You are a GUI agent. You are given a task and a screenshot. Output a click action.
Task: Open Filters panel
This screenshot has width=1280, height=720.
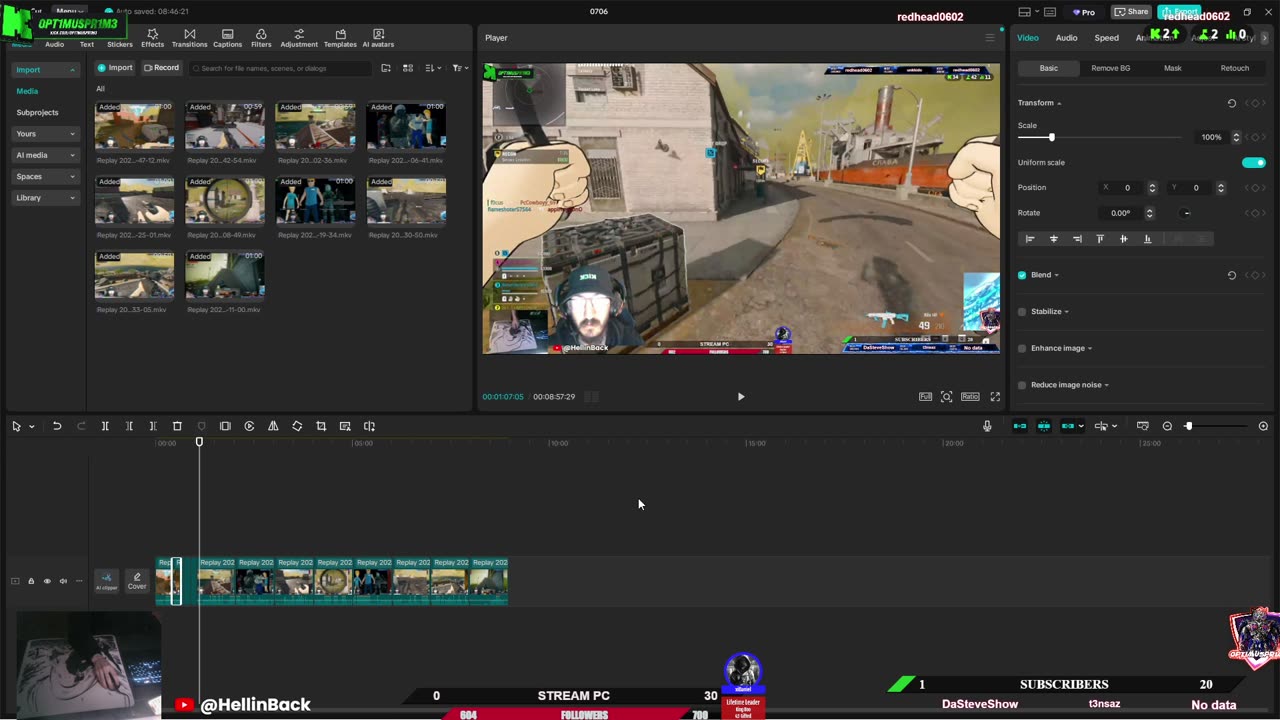(x=261, y=38)
